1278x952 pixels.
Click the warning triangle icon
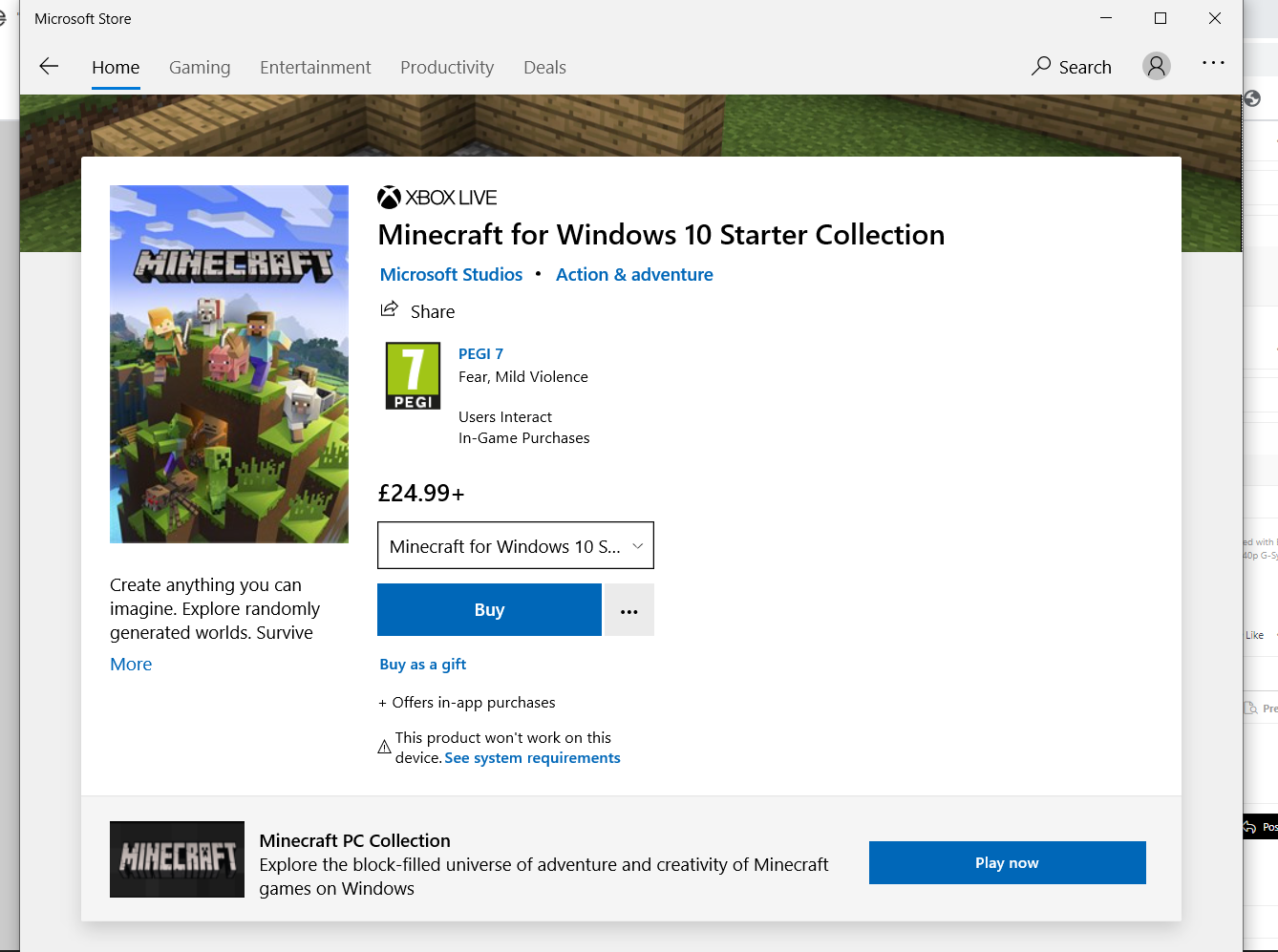click(384, 747)
